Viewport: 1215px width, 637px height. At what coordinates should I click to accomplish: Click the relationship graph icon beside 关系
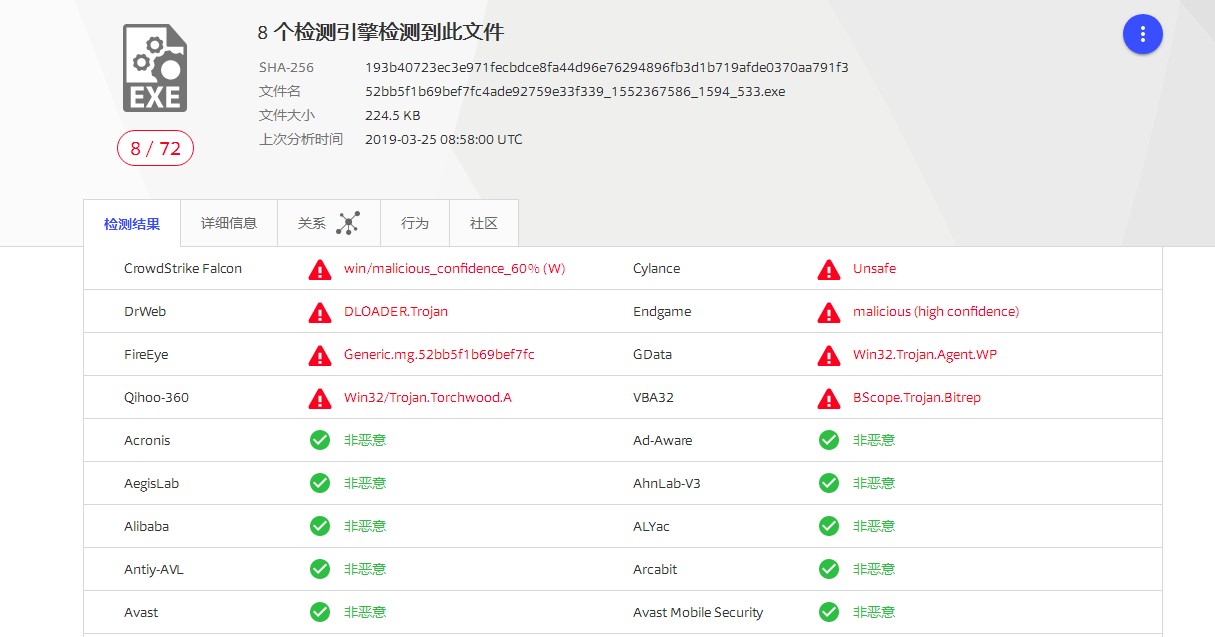click(347, 223)
